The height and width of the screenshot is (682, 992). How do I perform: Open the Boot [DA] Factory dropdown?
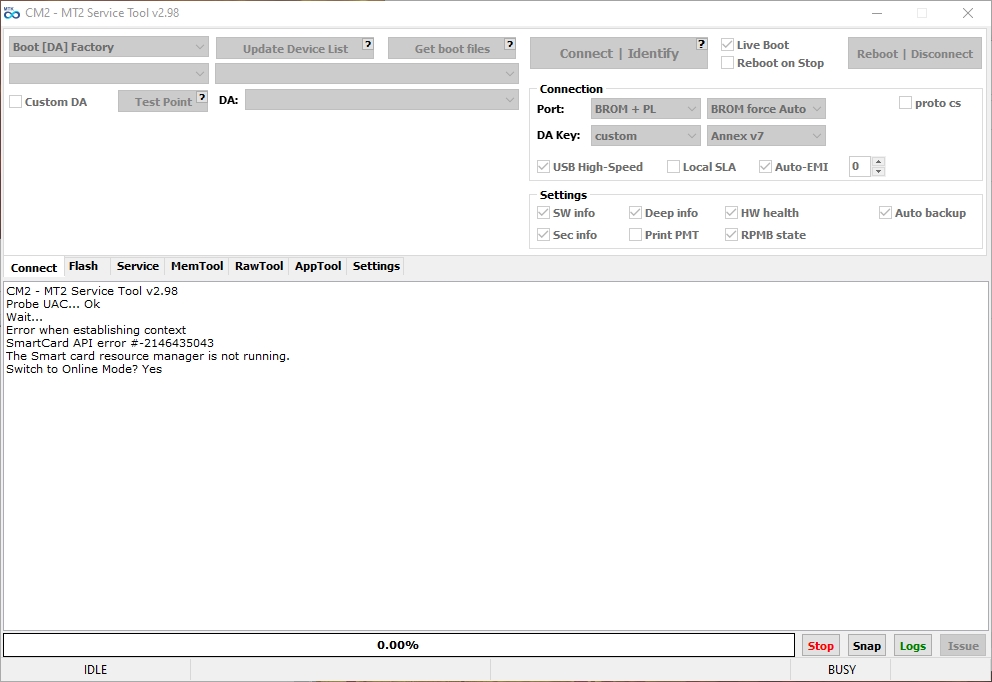tap(108, 47)
